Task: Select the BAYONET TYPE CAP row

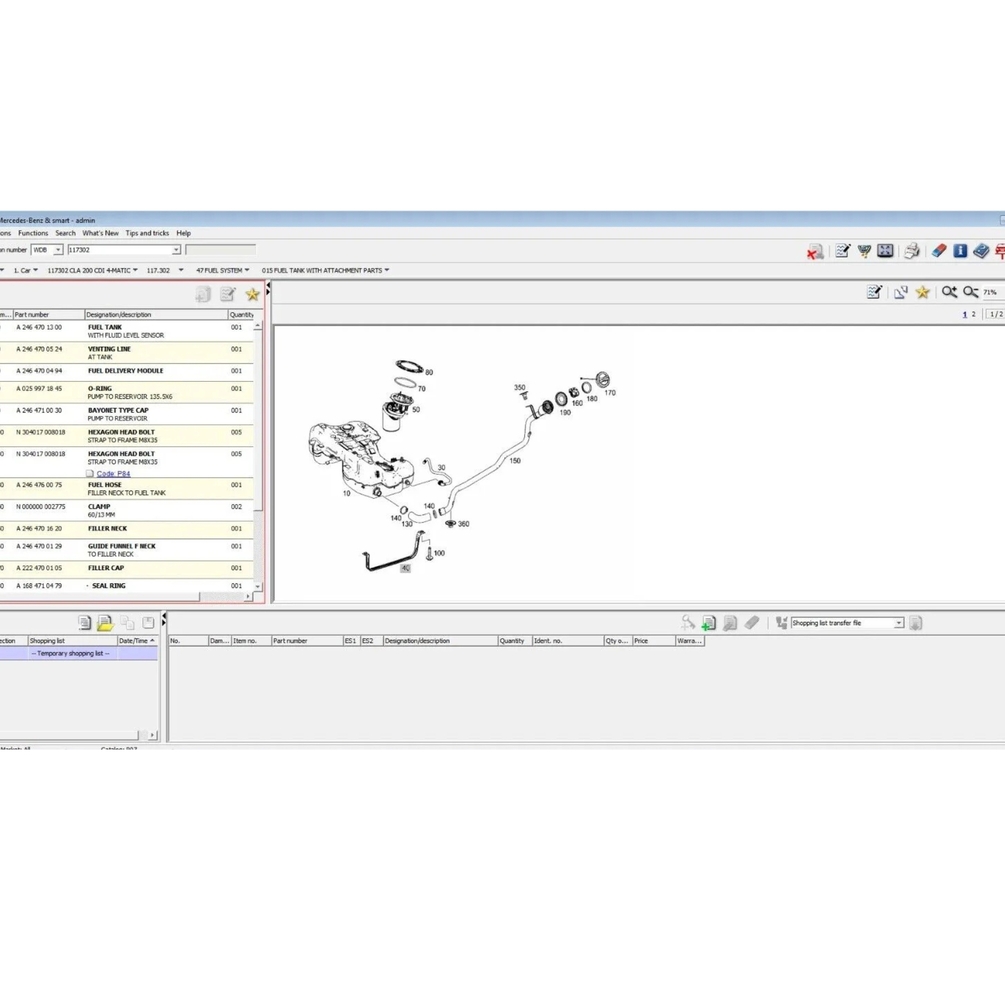Action: point(126,414)
